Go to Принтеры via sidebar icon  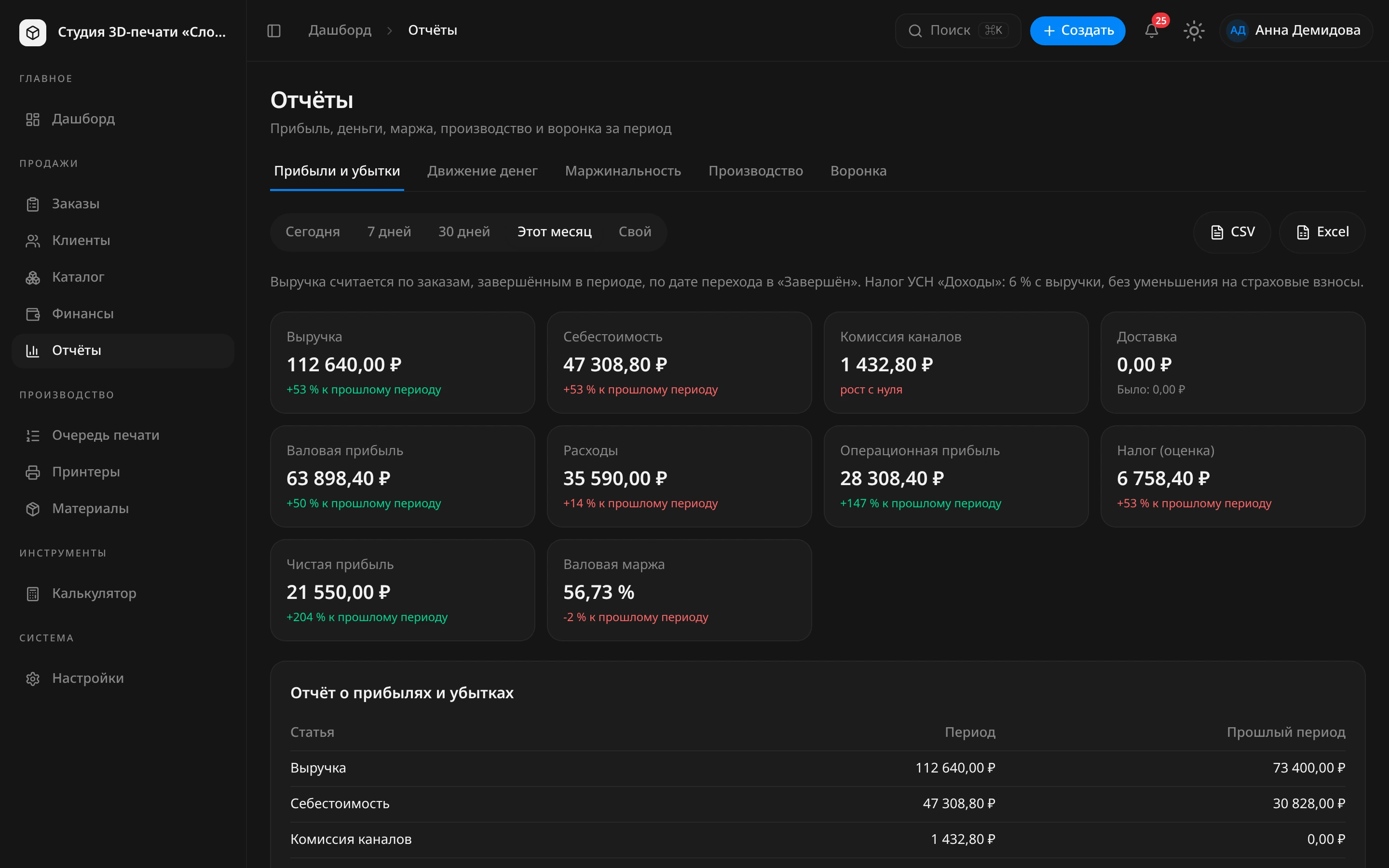(x=33, y=473)
